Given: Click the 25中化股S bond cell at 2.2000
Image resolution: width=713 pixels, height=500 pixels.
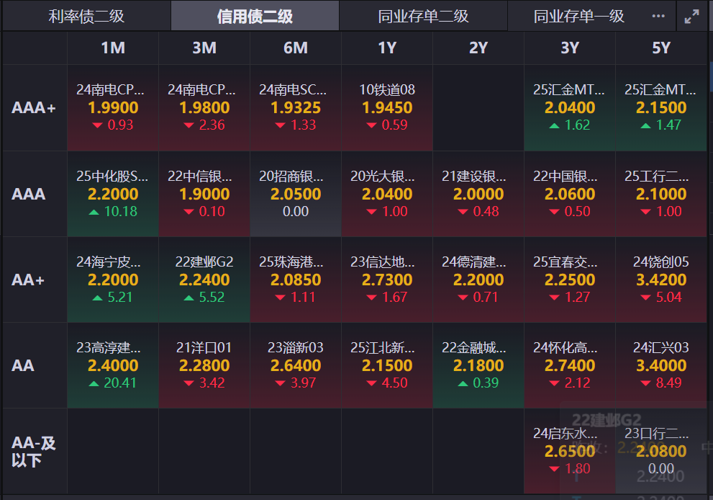Looking at the screenshot, I should click(x=113, y=193).
